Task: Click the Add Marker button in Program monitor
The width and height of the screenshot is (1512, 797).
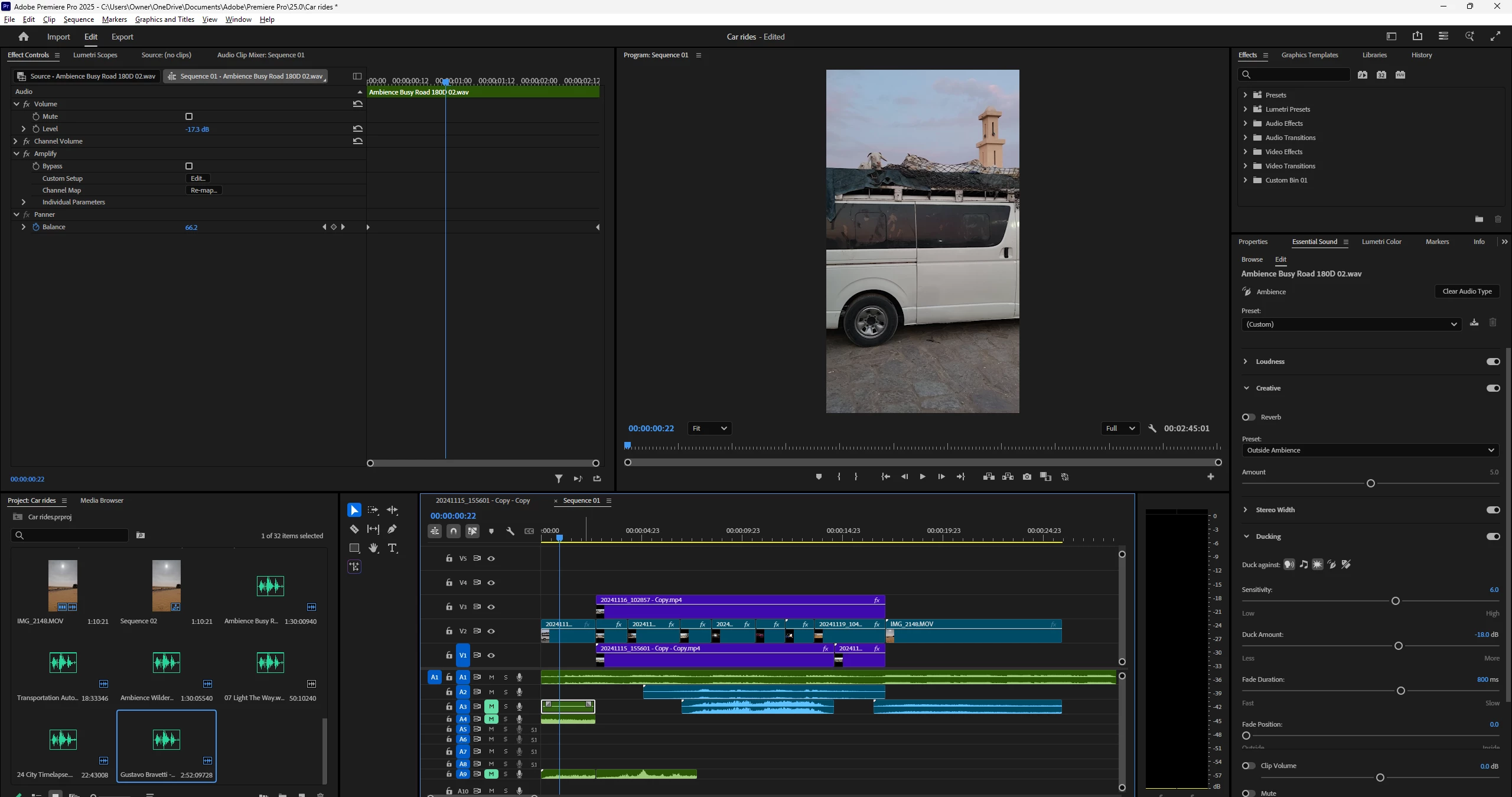Action: [819, 477]
